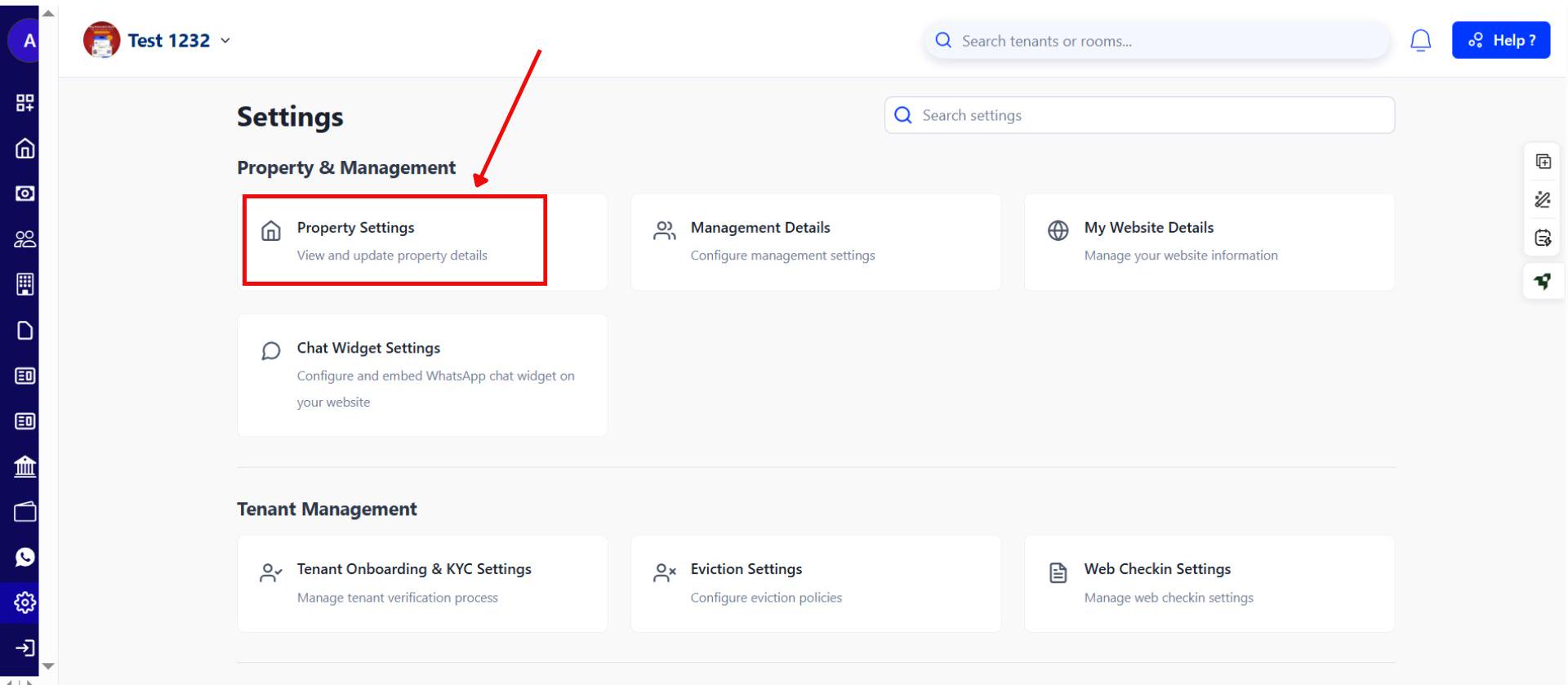Open Management Details settings
The height and width of the screenshot is (685, 1568).
pyautogui.click(x=815, y=242)
